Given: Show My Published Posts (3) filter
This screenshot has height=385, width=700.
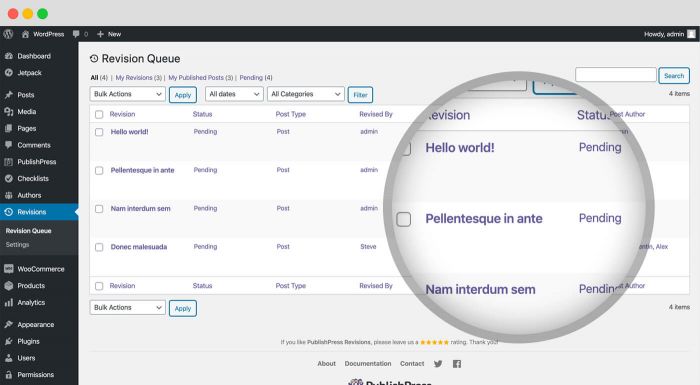Looking at the screenshot, I should tap(201, 77).
